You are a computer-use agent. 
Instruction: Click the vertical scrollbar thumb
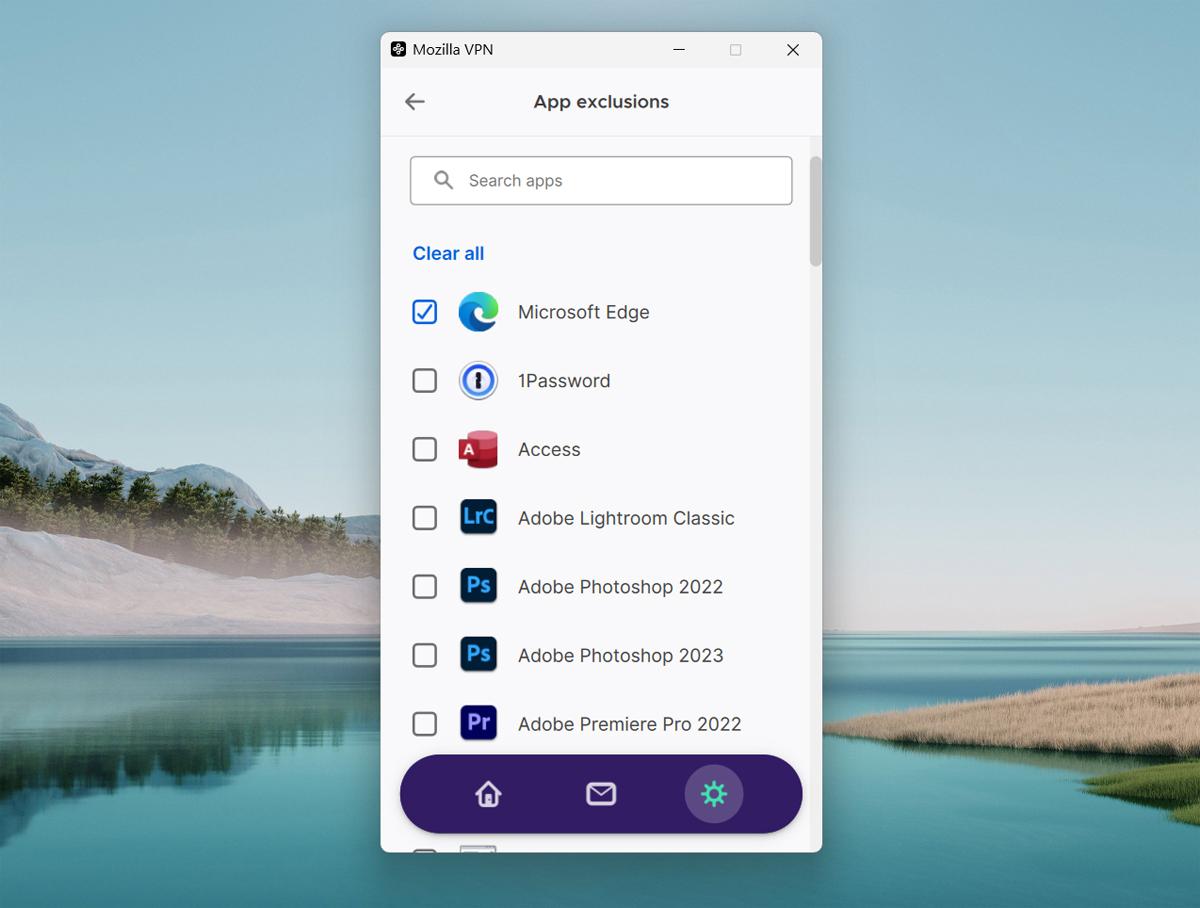click(x=815, y=211)
